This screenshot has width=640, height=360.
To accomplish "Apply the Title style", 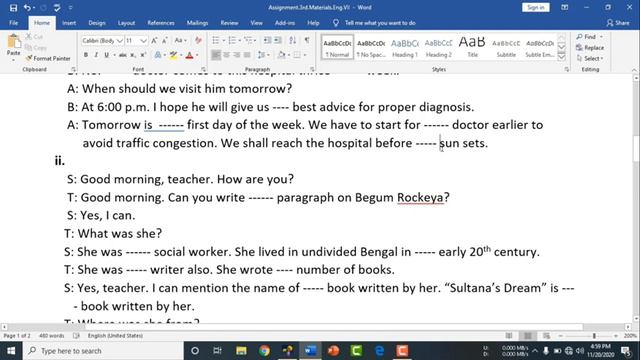I will [472, 47].
